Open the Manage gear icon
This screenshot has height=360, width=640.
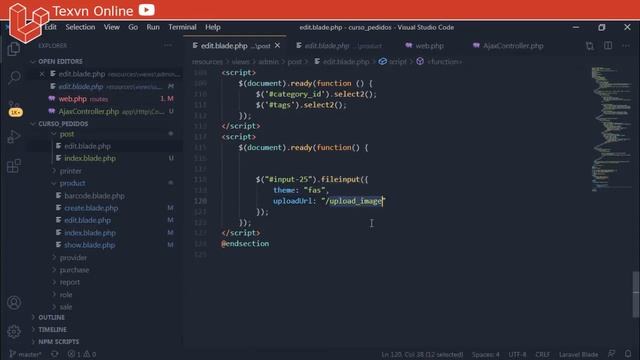pyautogui.click(x=14, y=331)
